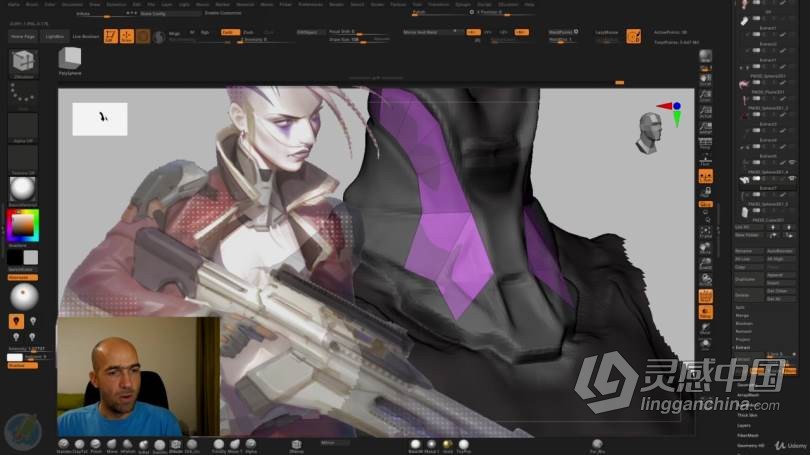The height and width of the screenshot is (455, 810).
Task: Select the black secondary color swatch
Action: pos(14,258)
